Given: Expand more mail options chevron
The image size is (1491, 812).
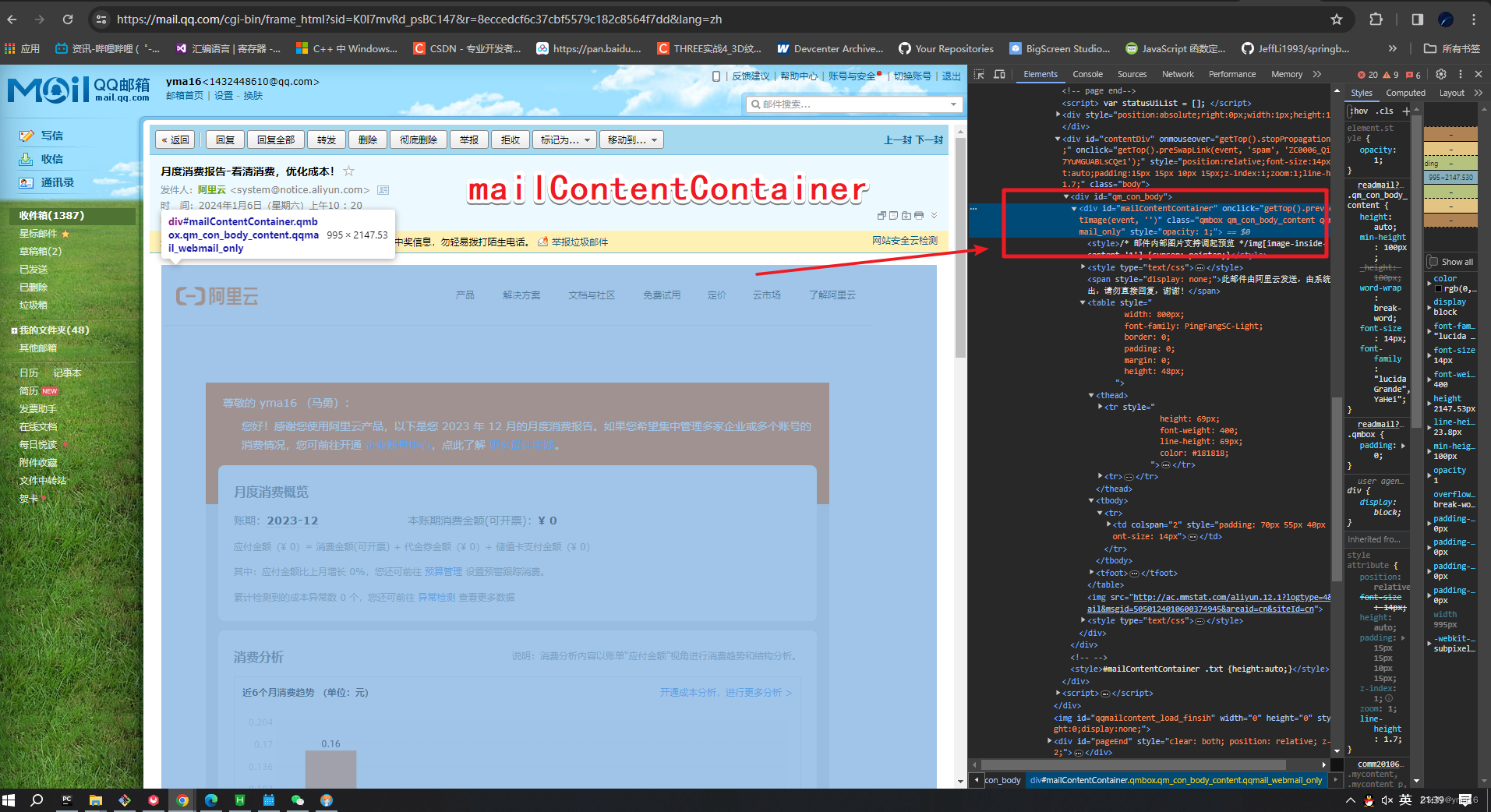Looking at the screenshot, I should 934,215.
